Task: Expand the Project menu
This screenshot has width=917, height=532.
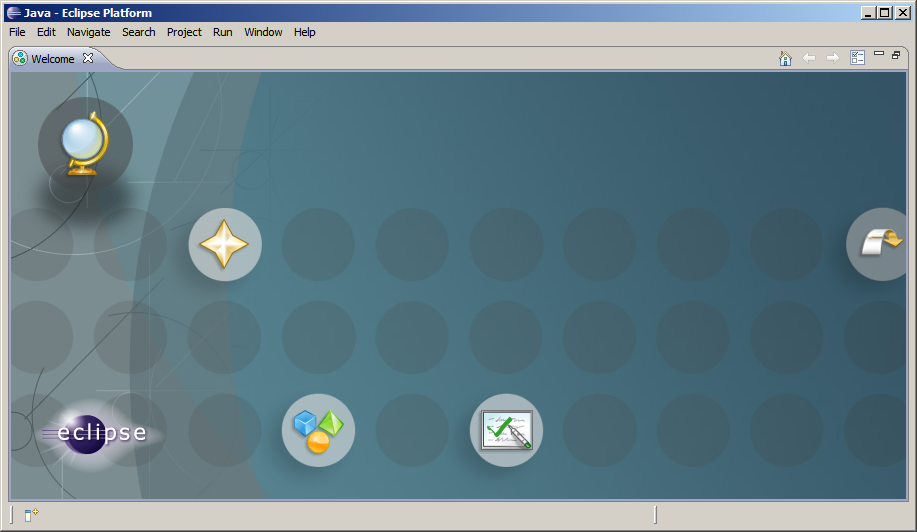Action: coord(184,32)
